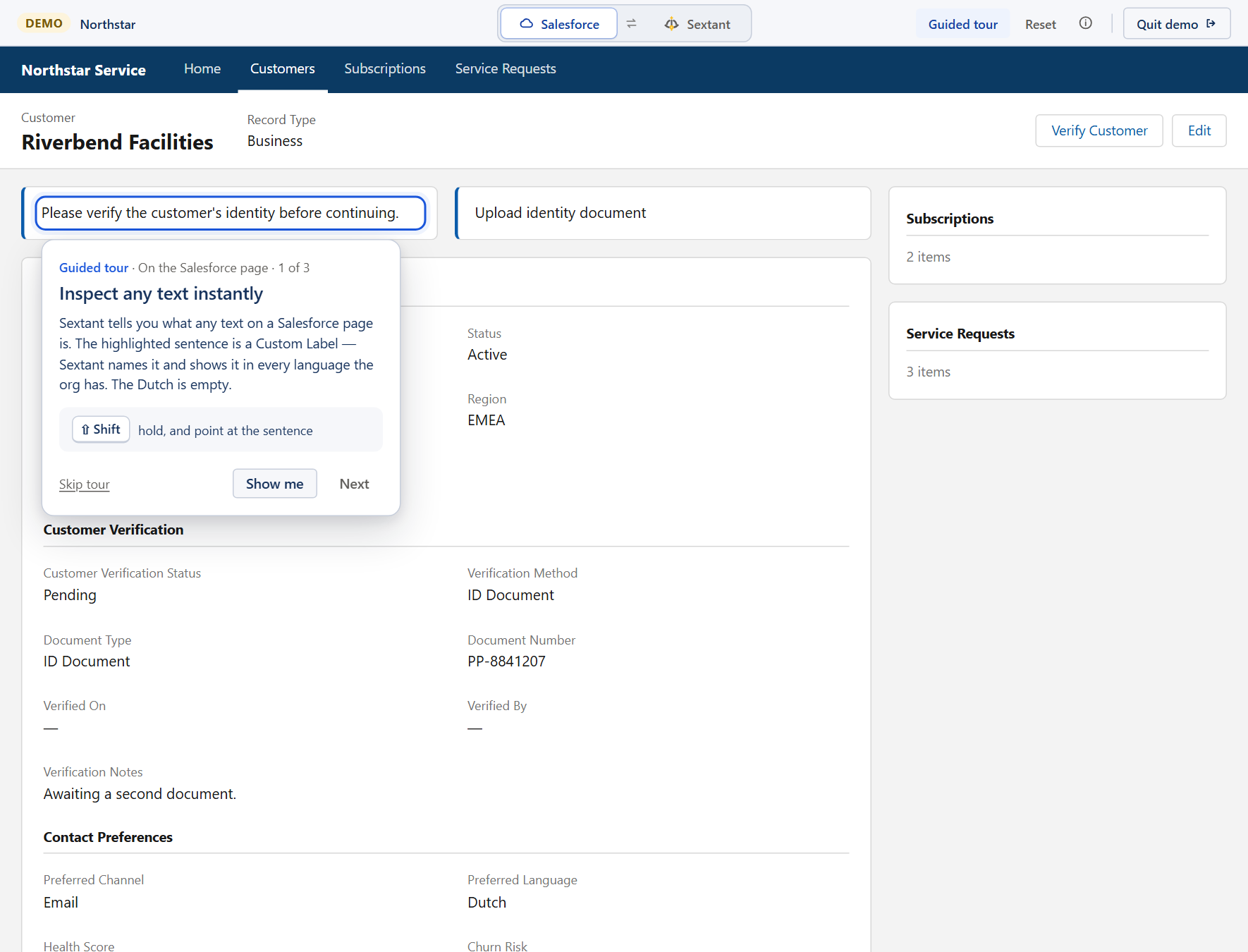This screenshot has height=952, width=1248.
Task: Click the Verify Customer button
Action: [1099, 130]
